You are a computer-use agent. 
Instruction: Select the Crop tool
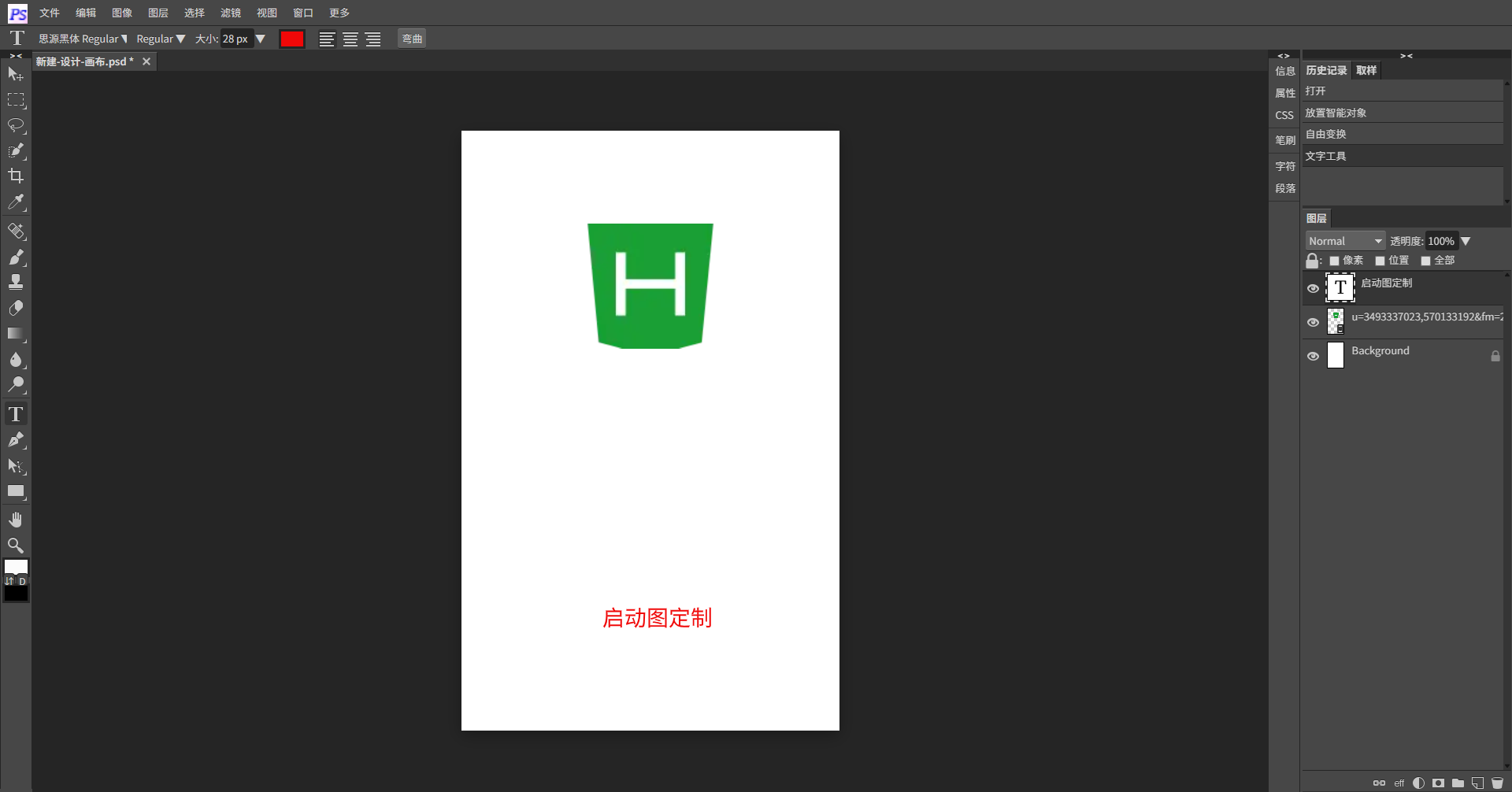[16, 176]
